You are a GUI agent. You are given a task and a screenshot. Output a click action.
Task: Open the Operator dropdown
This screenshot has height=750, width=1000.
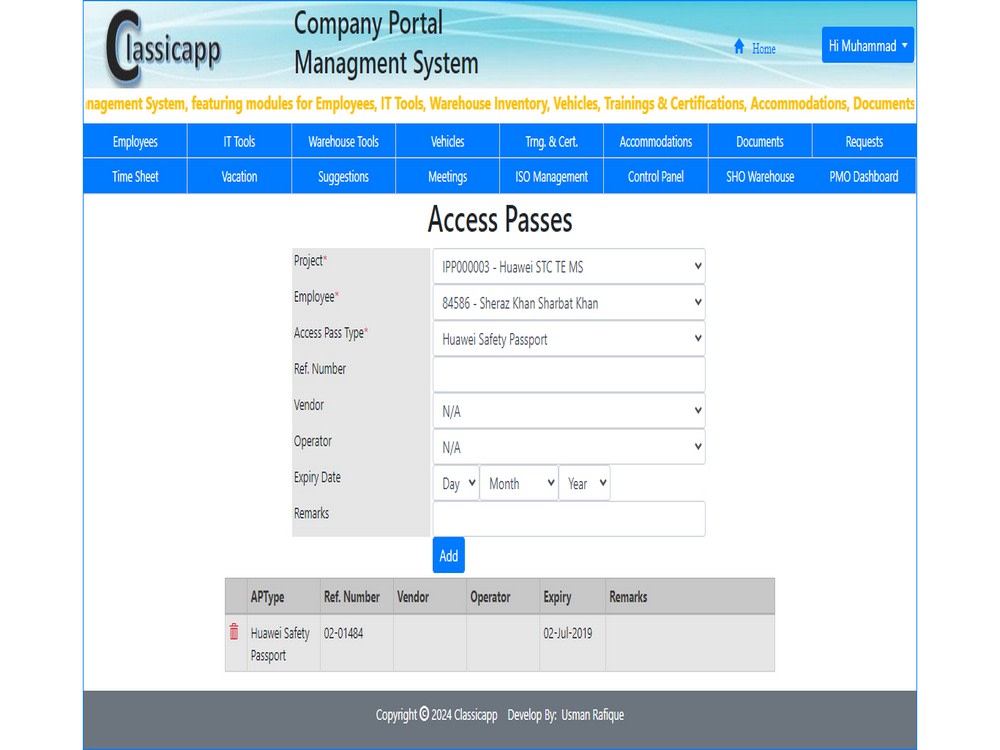coord(568,447)
